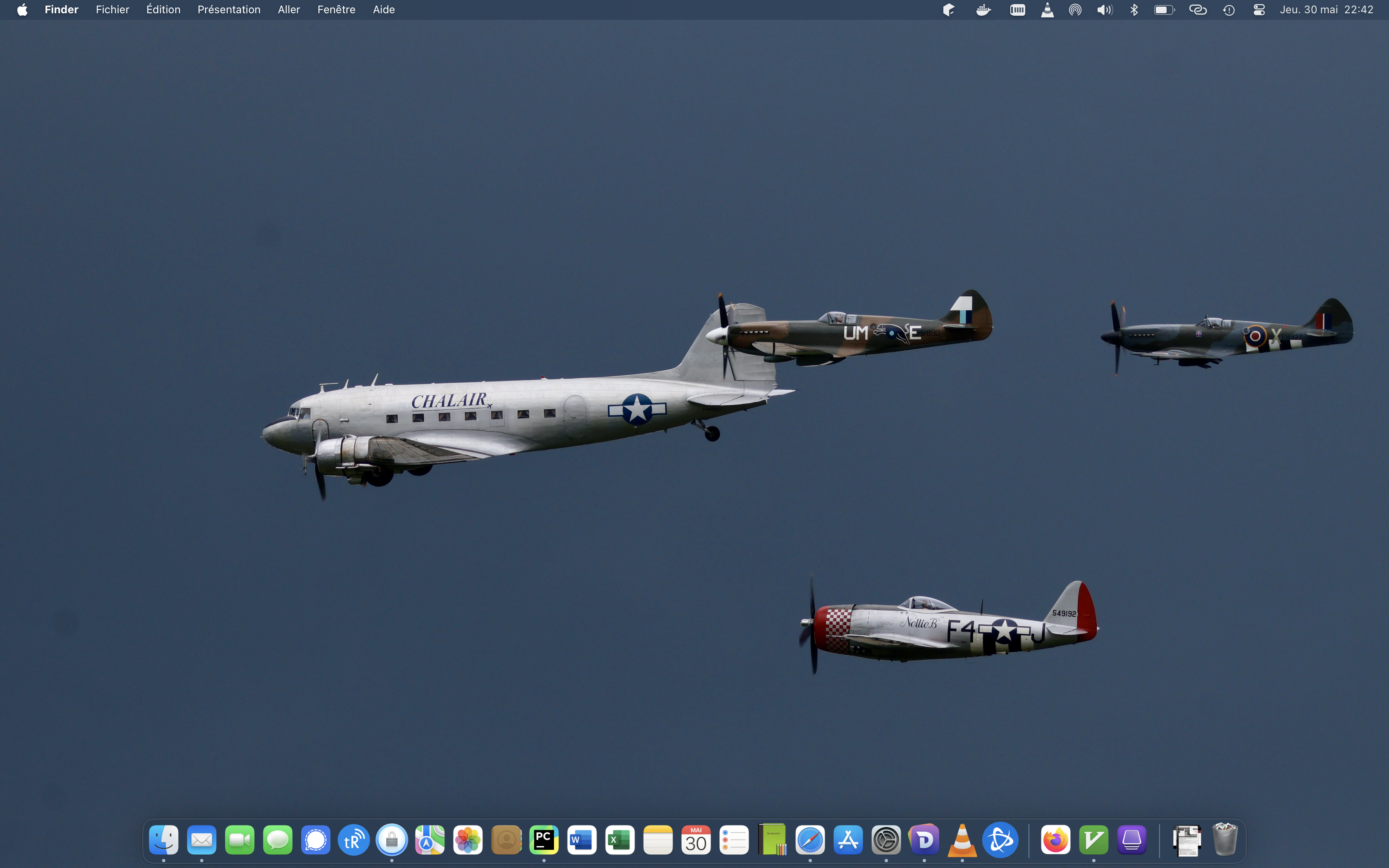Open the Trash in the dock
This screenshot has height=868, width=1389.
pos(1224,839)
